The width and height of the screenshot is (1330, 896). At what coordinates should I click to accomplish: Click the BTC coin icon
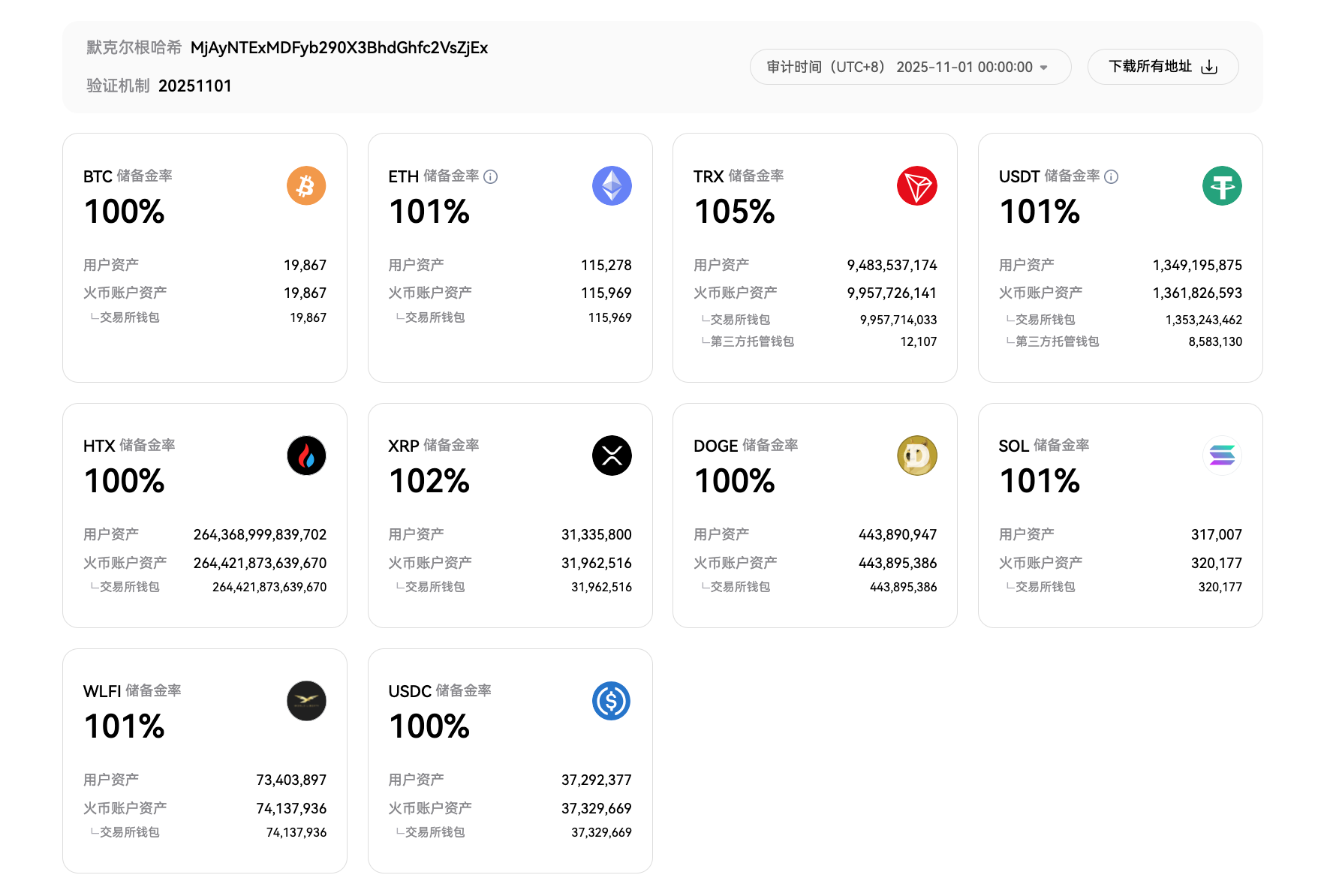click(x=305, y=185)
